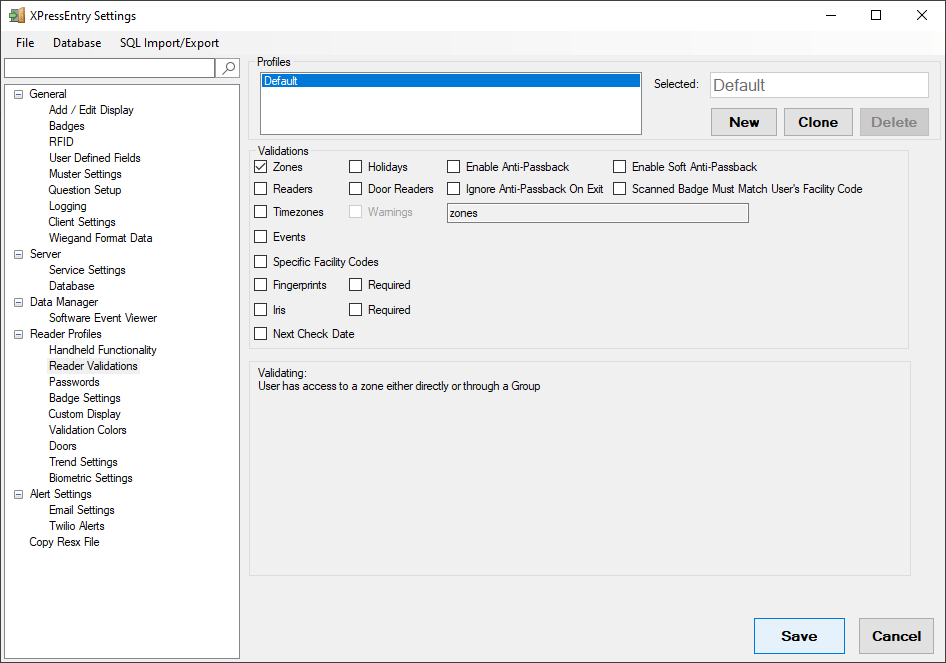The image size is (946, 663).
Task: Collapse the Alert Settings tree node
Action: (19, 494)
